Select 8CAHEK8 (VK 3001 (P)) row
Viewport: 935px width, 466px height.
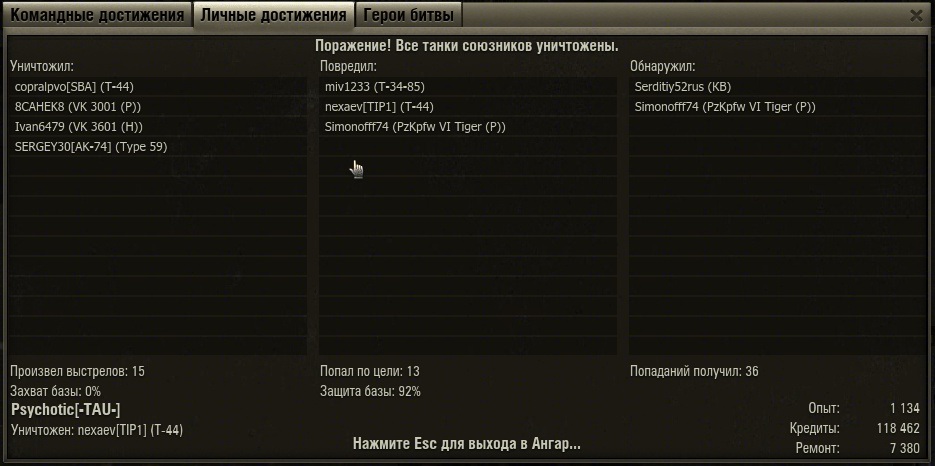(159, 107)
